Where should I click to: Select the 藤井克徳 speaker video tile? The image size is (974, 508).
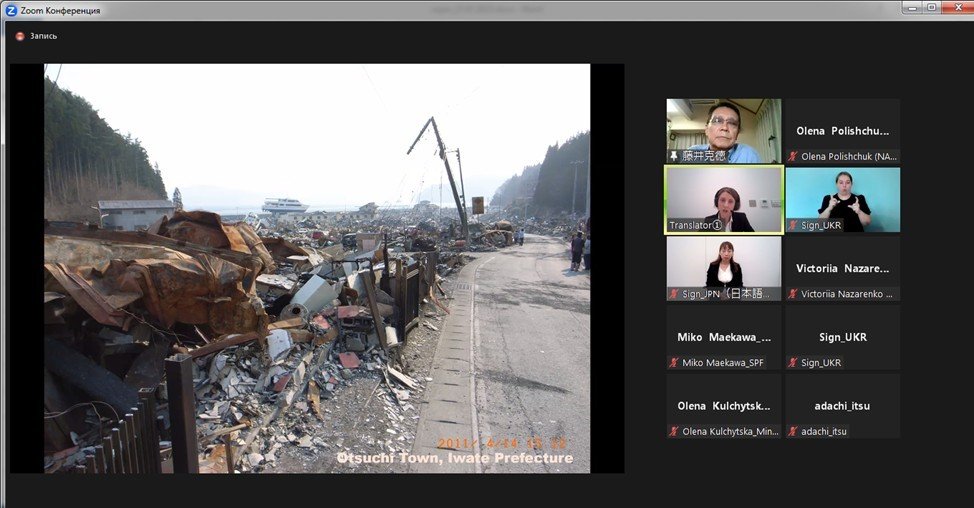pos(724,128)
